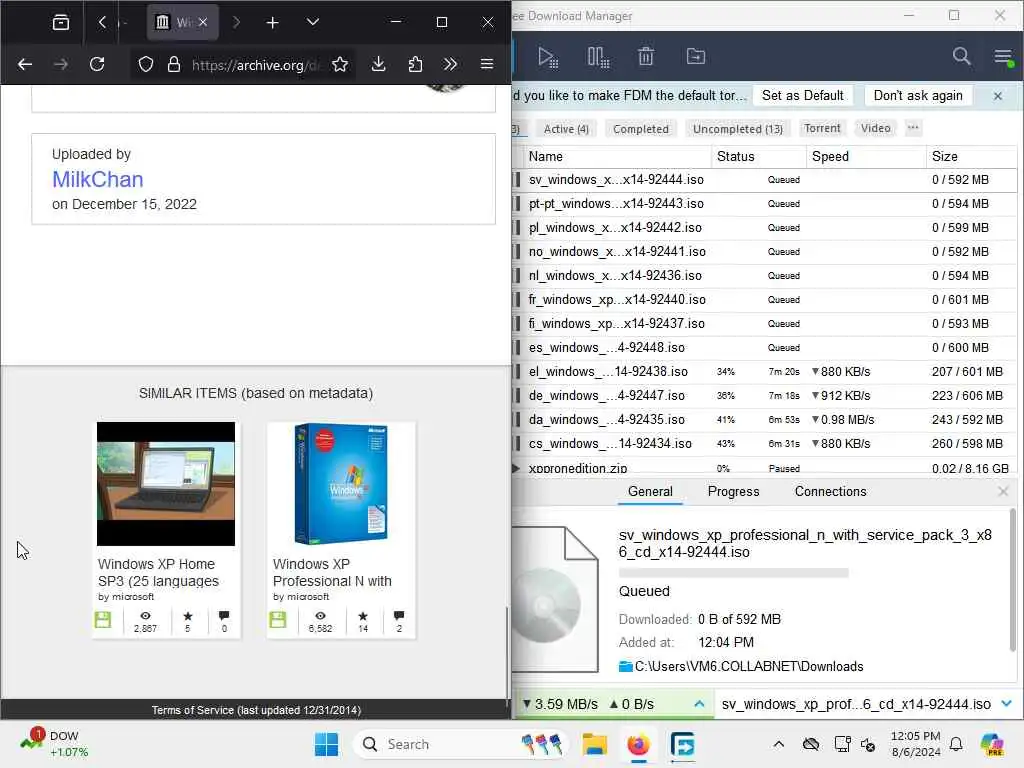Image resolution: width=1024 pixels, height=768 pixels.
Task: Open the Windows XP Home SP3 title link
Action: click(158, 573)
